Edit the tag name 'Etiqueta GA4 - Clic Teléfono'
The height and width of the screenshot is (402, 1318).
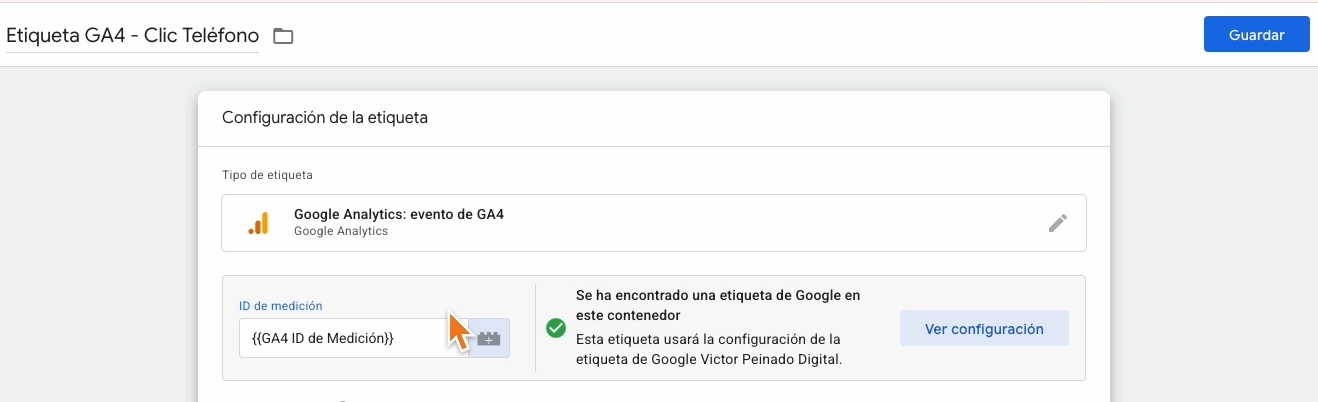[x=132, y=35]
